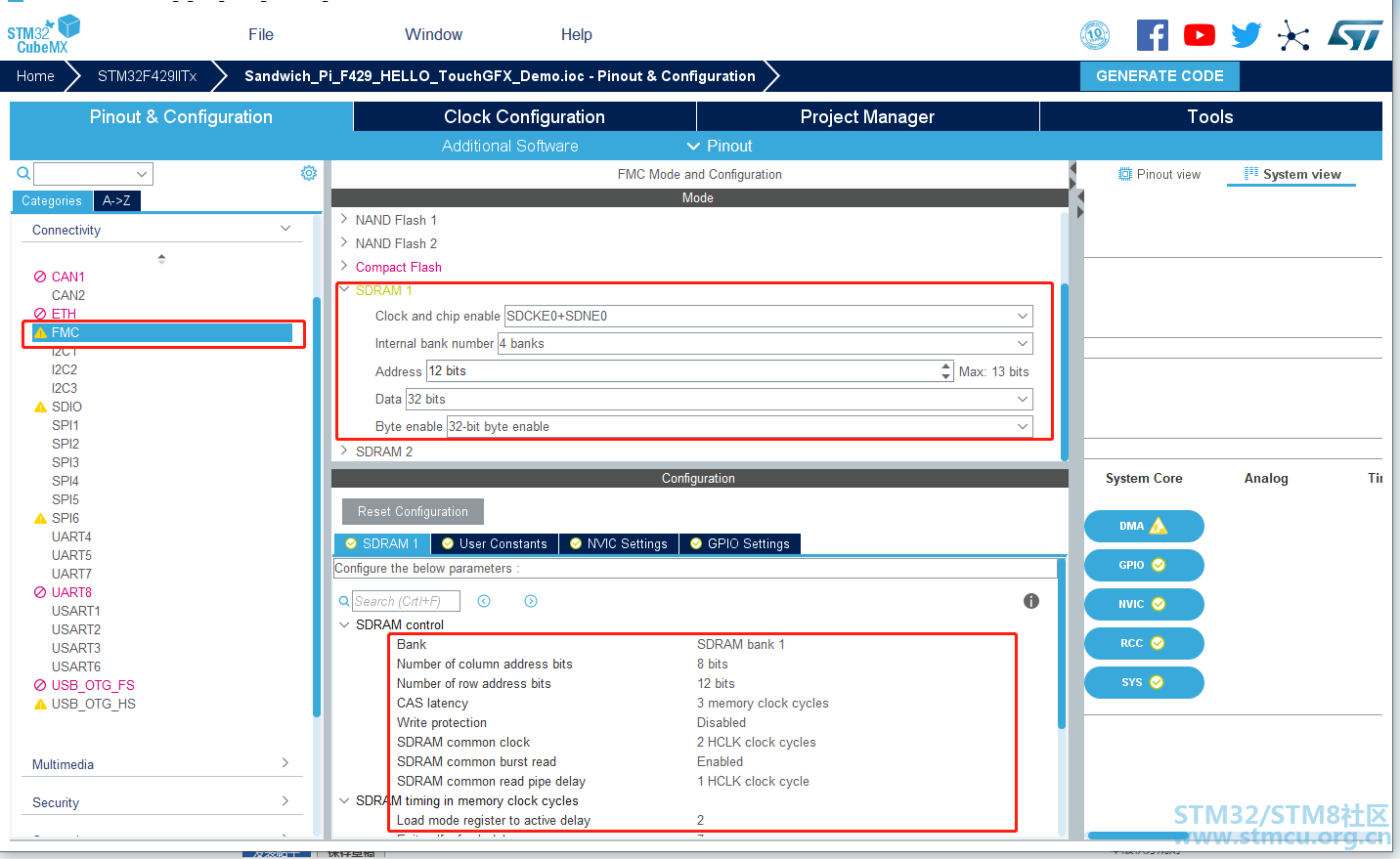This screenshot has height=859, width=1400.
Task: Collapse the SDRAM timing parameter group
Action: click(344, 800)
